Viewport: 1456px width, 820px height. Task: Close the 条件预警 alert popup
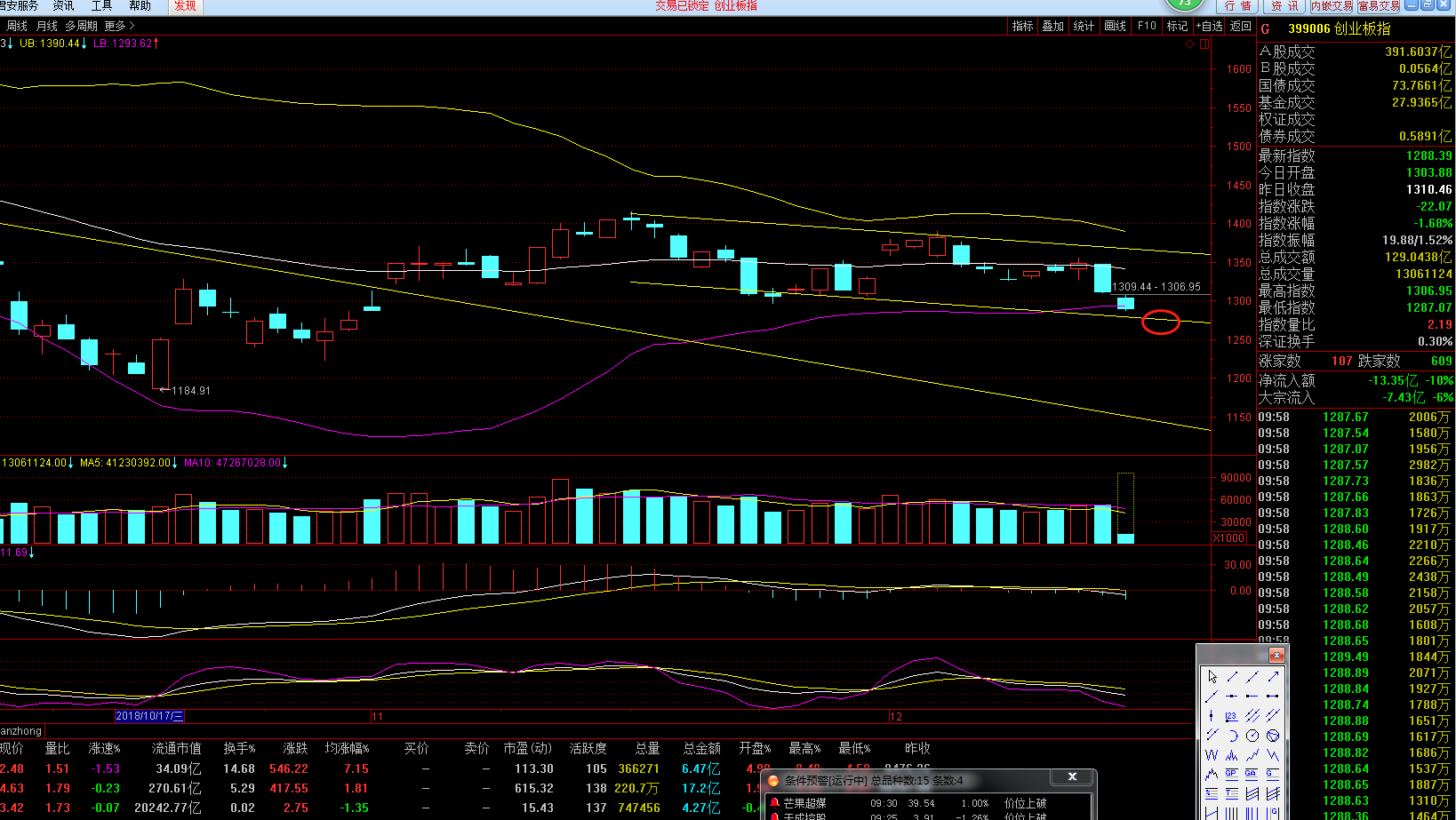(x=1072, y=776)
